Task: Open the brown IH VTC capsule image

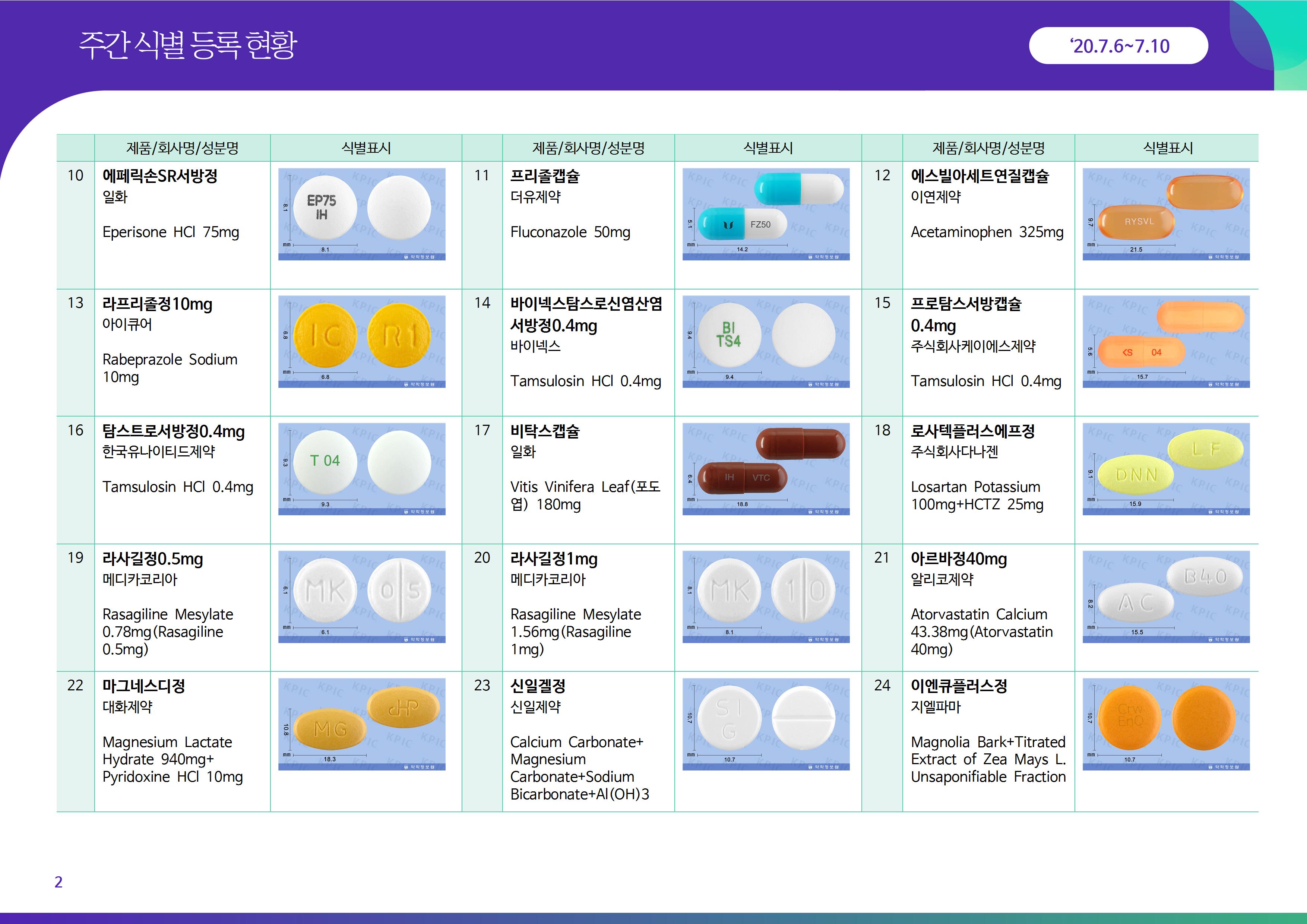Action: [766, 469]
